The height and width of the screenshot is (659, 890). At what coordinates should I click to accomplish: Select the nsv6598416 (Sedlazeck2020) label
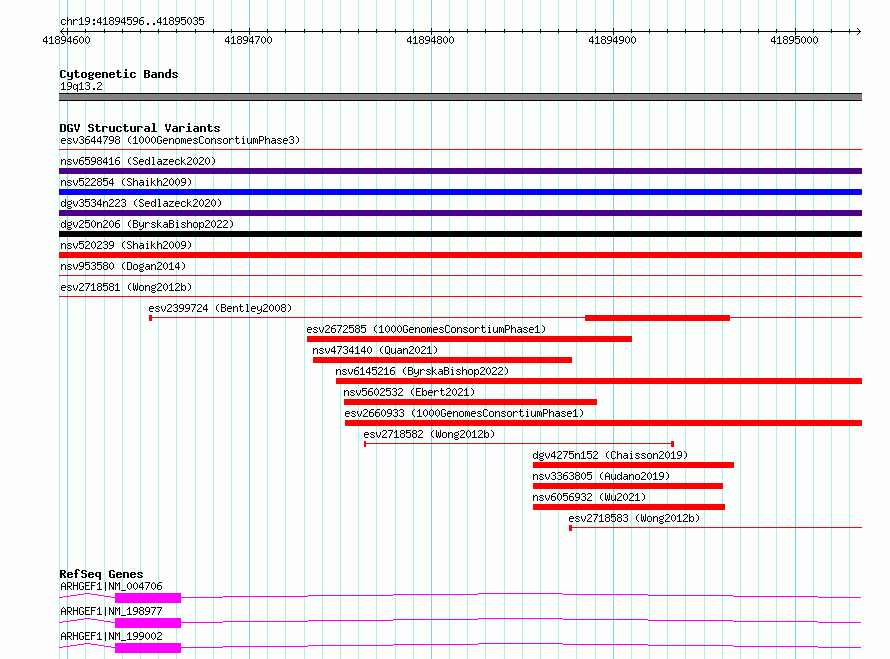138,161
